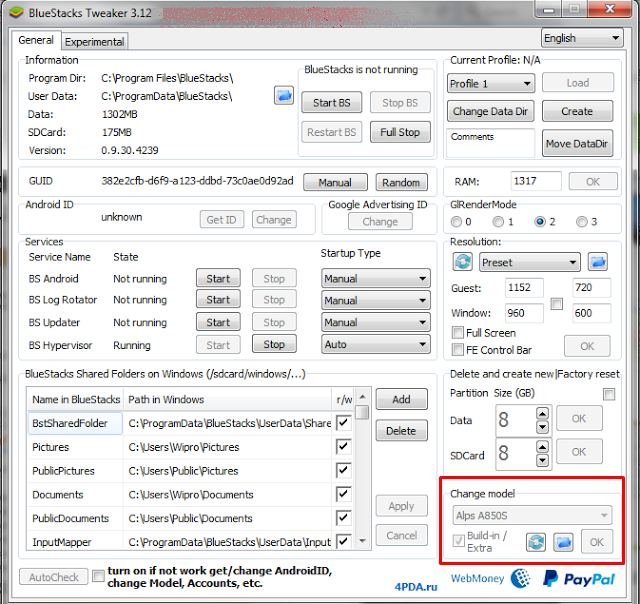The image size is (640, 604).
Task: Toggle r/w checkbox for Documents row
Action: 343,494
